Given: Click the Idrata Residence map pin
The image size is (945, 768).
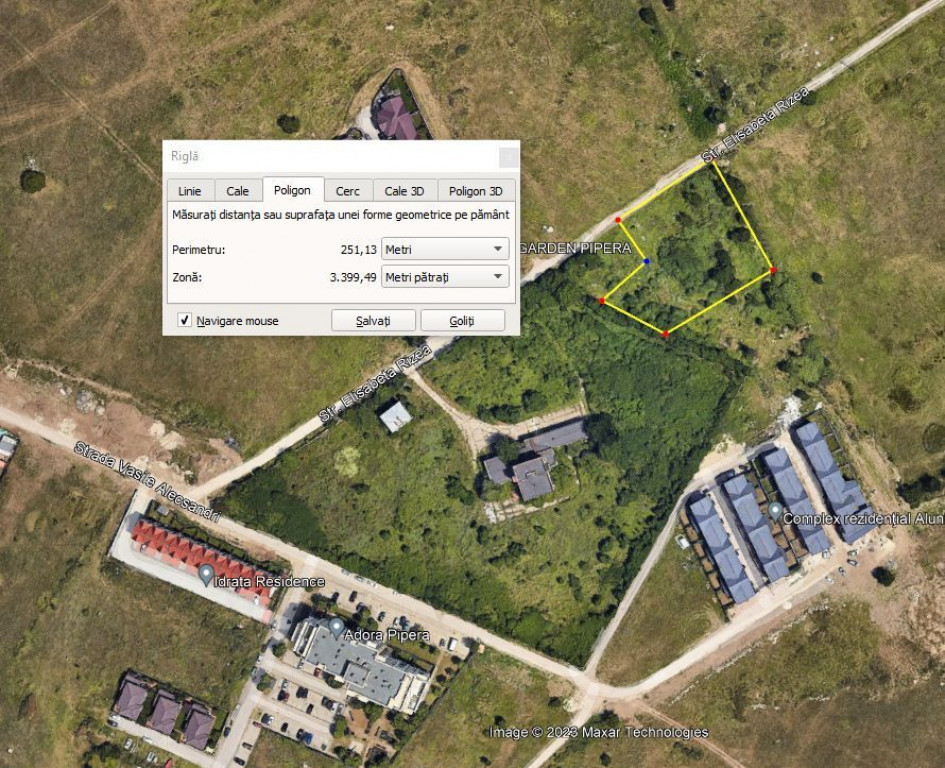Looking at the screenshot, I should 206,575.
